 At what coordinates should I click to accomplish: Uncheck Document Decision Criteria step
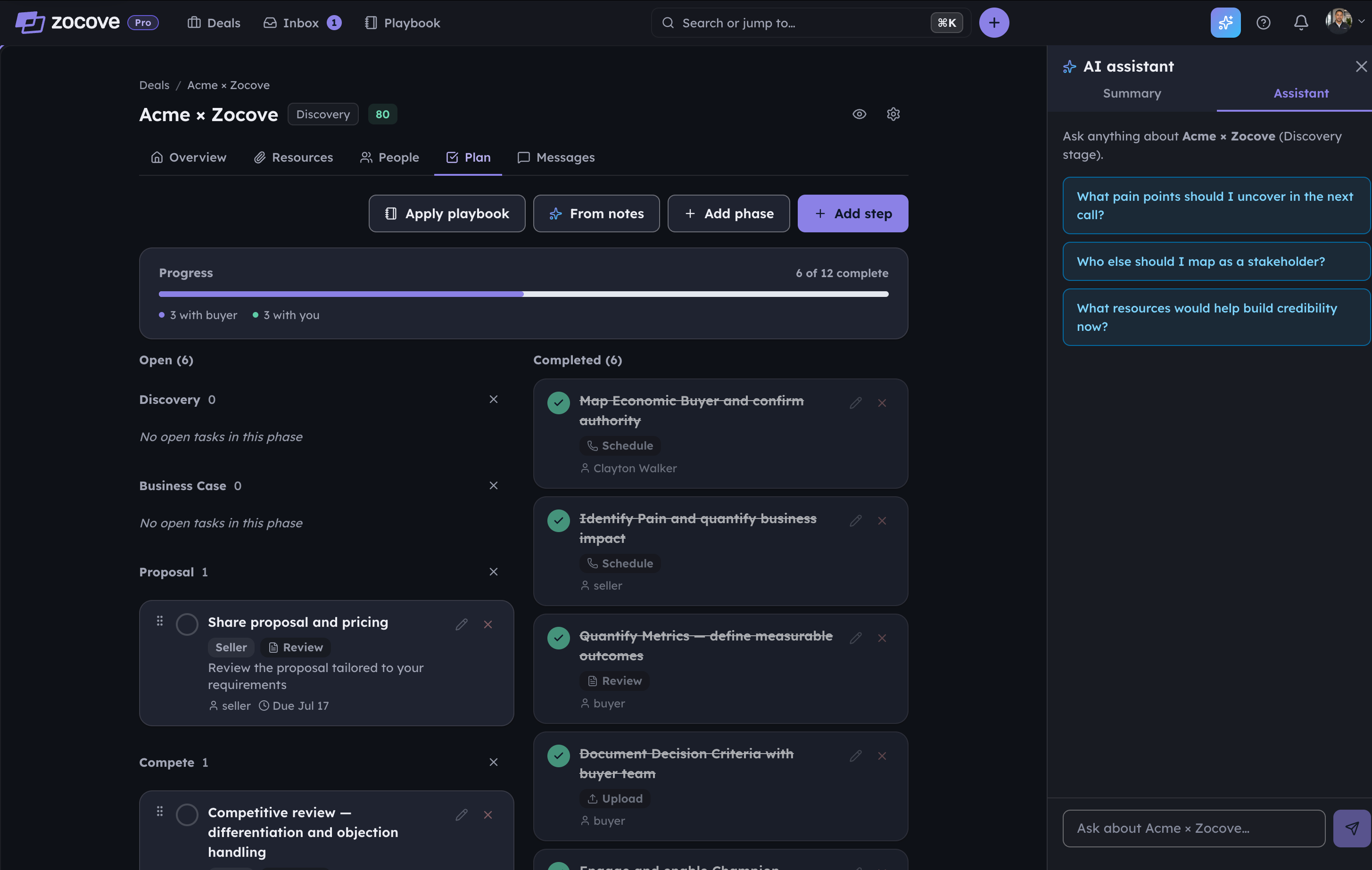[558, 756]
